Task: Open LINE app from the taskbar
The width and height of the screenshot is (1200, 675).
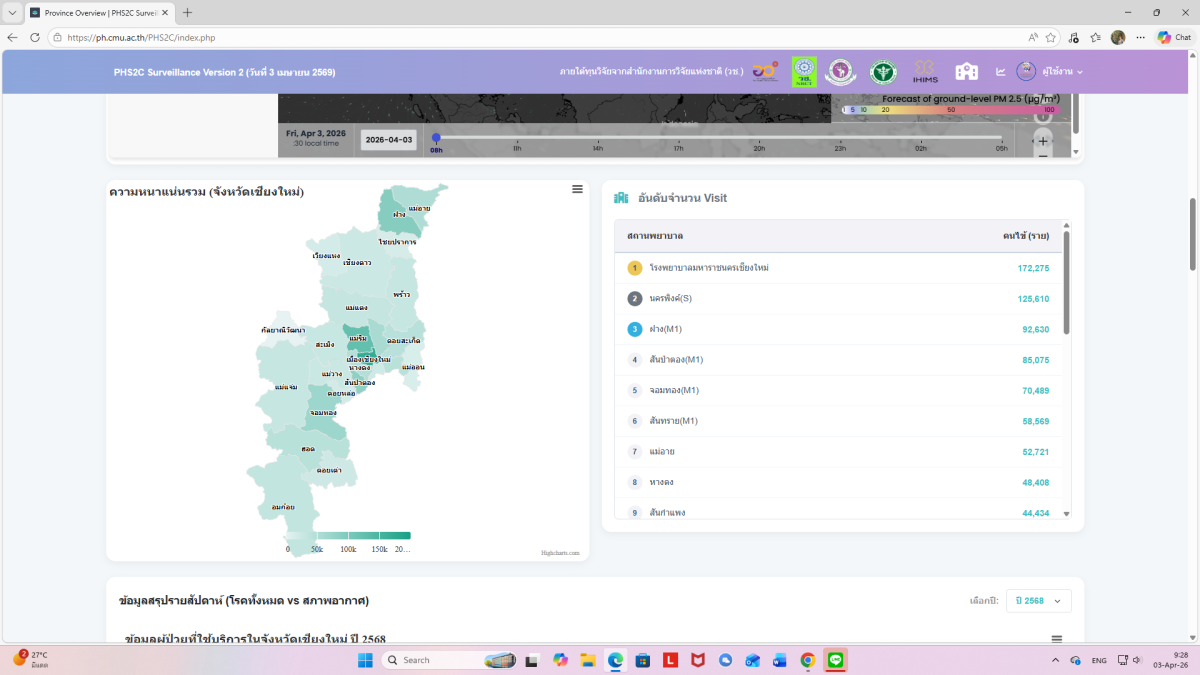Action: tap(835, 660)
